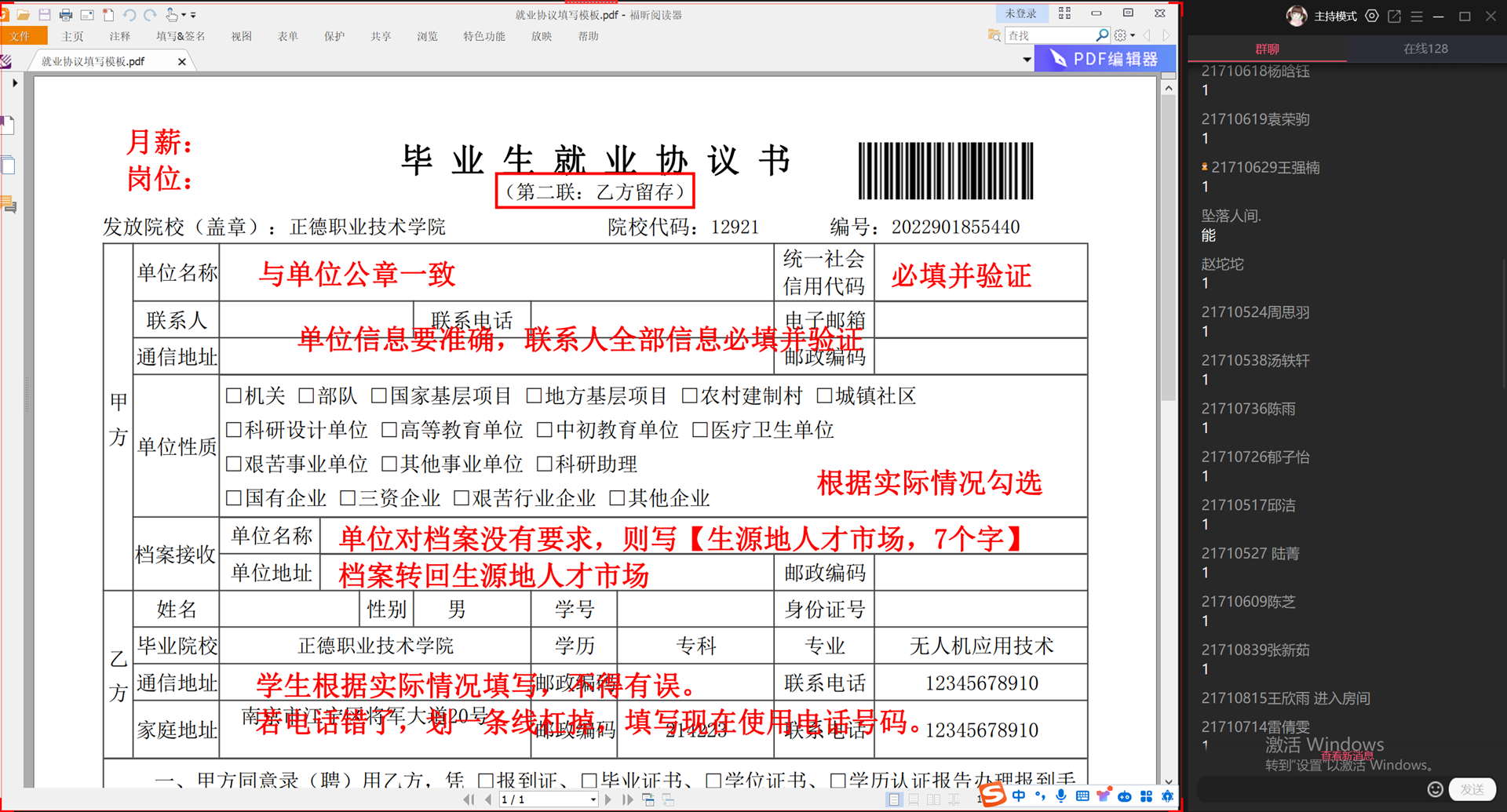Viewport: 1507px width, 812px height.
Task: Launch the PDF编辑器 button
Action: [x=1105, y=59]
